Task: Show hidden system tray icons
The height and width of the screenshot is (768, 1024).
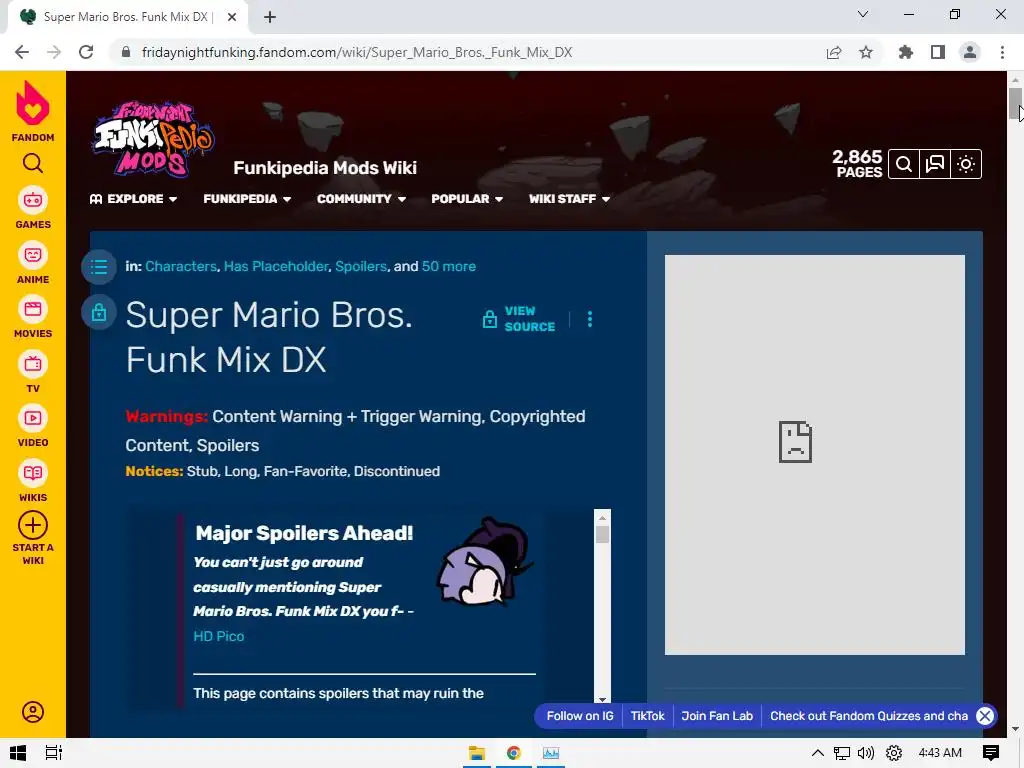Action: (817, 753)
